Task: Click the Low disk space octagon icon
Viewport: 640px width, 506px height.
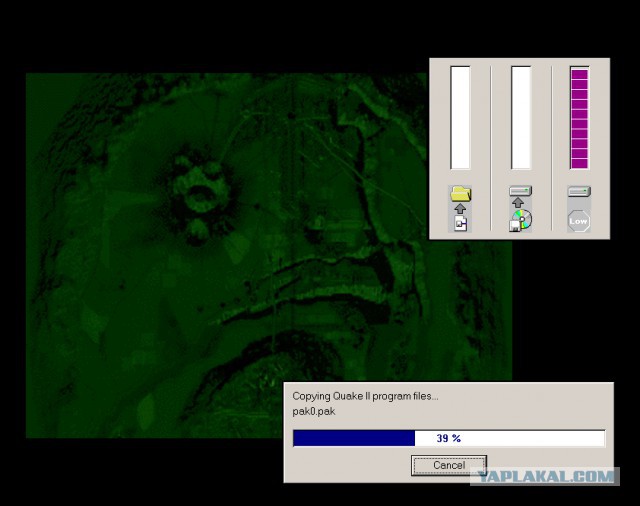Action: pyautogui.click(x=579, y=221)
